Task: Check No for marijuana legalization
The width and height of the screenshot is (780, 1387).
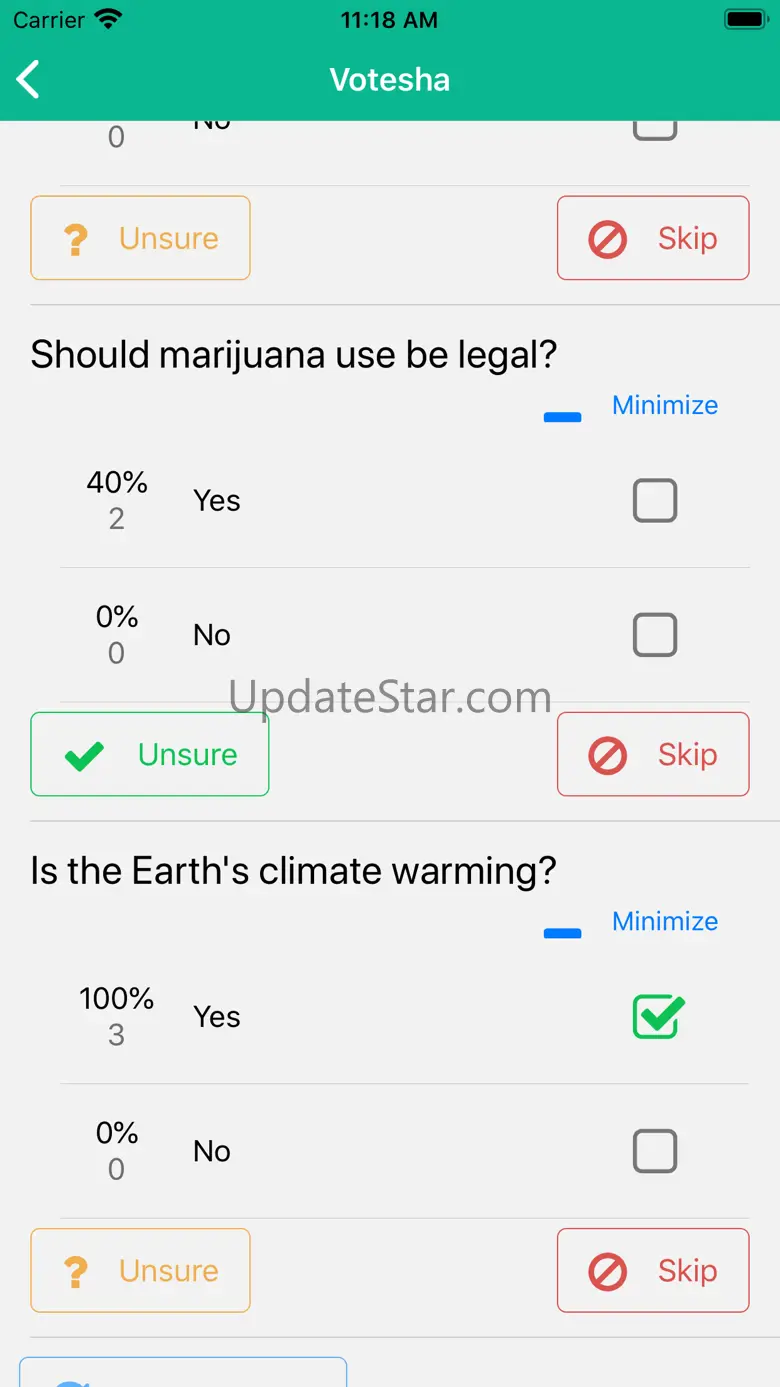Action: [x=655, y=635]
